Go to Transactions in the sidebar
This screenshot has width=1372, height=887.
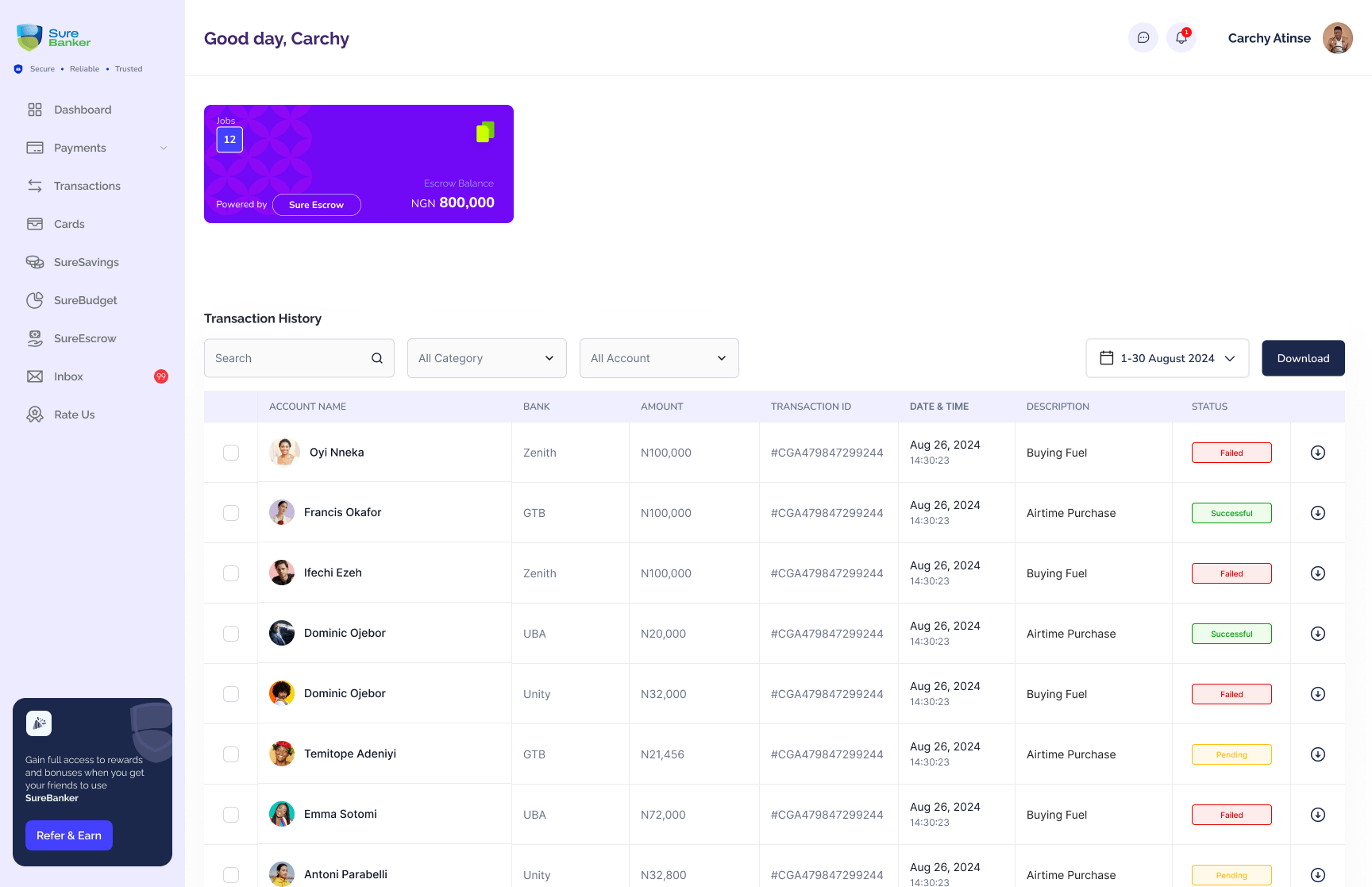point(87,186)
